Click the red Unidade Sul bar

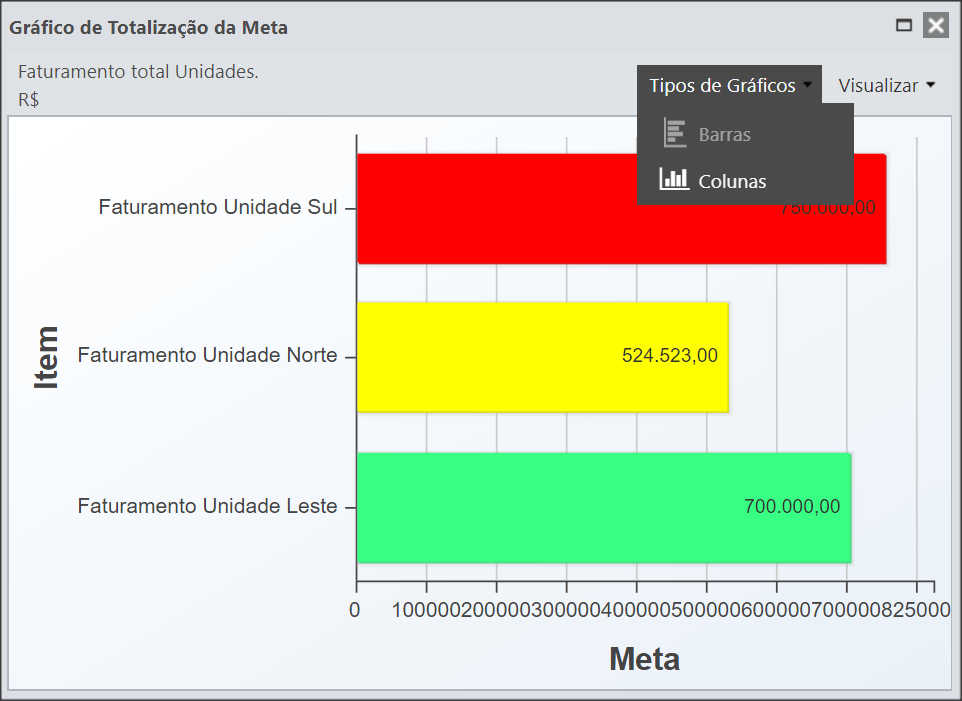click(x=621, y=209)
